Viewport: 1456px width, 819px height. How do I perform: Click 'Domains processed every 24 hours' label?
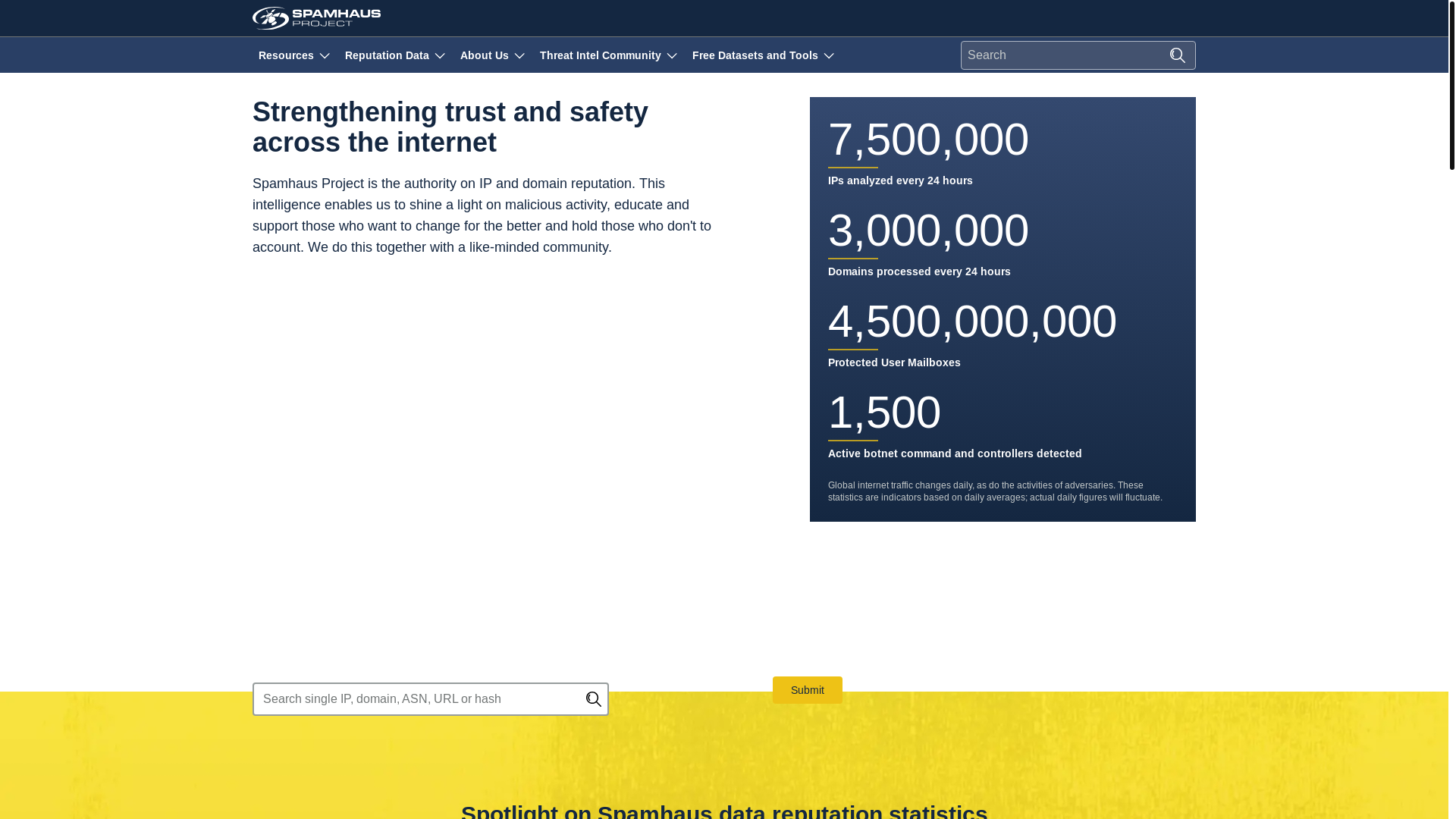919,271
